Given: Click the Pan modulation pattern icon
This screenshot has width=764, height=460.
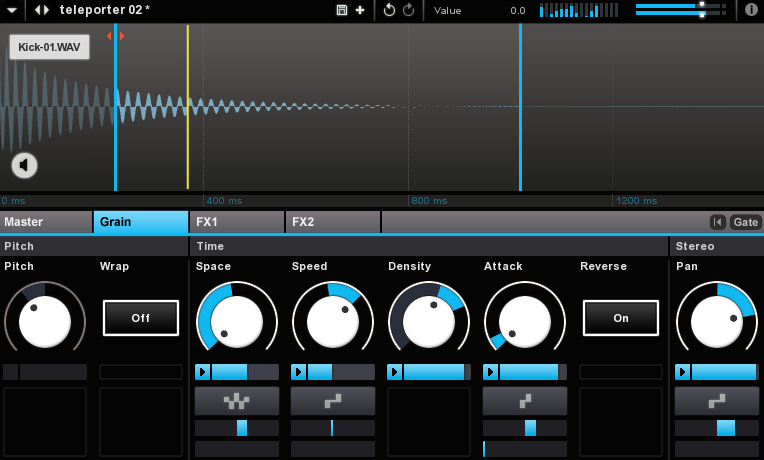Looking at the screenshot, I should click(716, 401).
